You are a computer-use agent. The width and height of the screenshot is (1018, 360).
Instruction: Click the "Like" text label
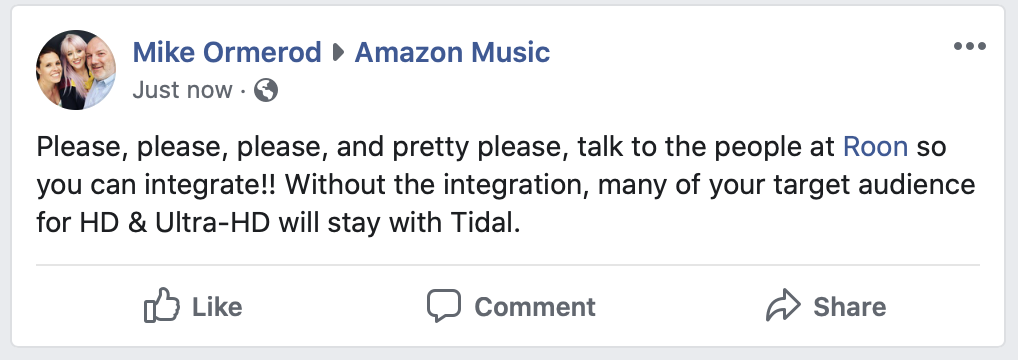coord(217,306)
